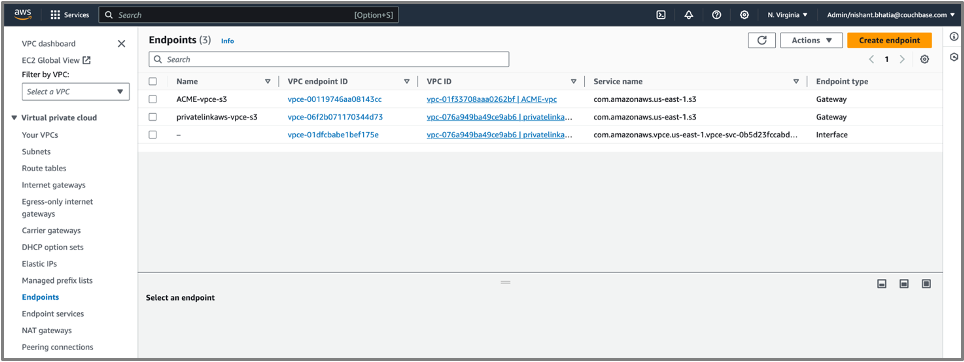Viewport: 964px width, 362px height.
Task: Go to Elastic IPs
Action: pos(39,264)
